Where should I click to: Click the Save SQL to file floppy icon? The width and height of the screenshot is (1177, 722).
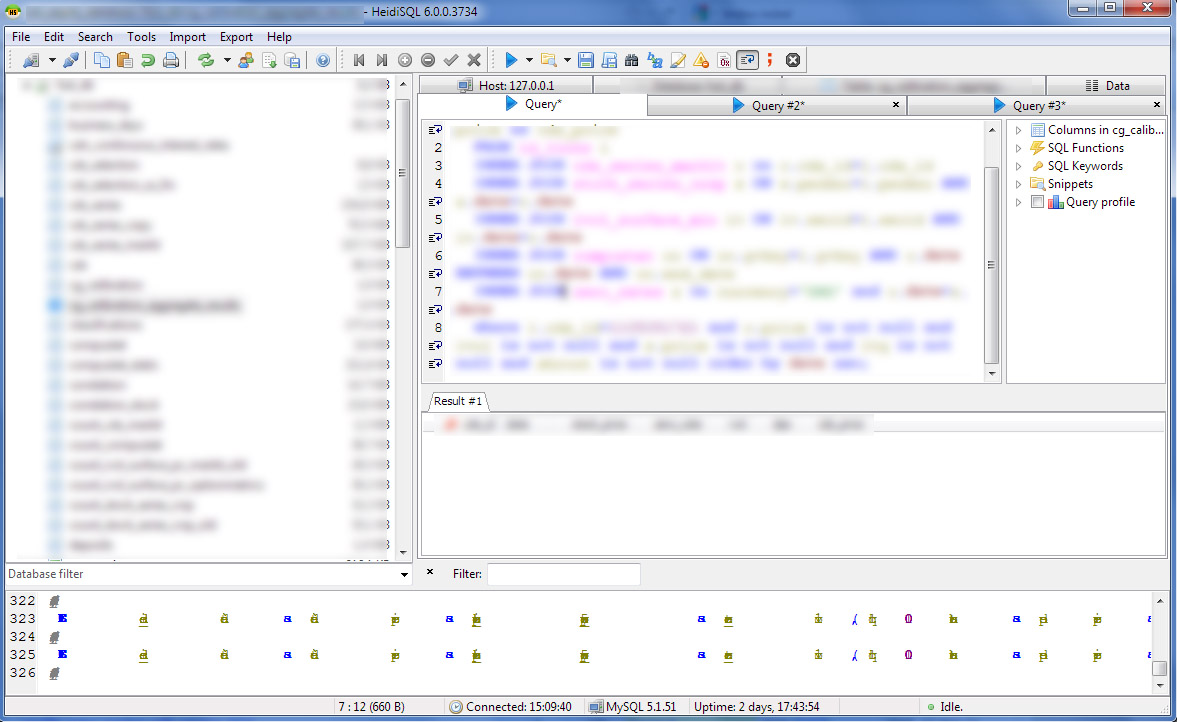[586, 60]
